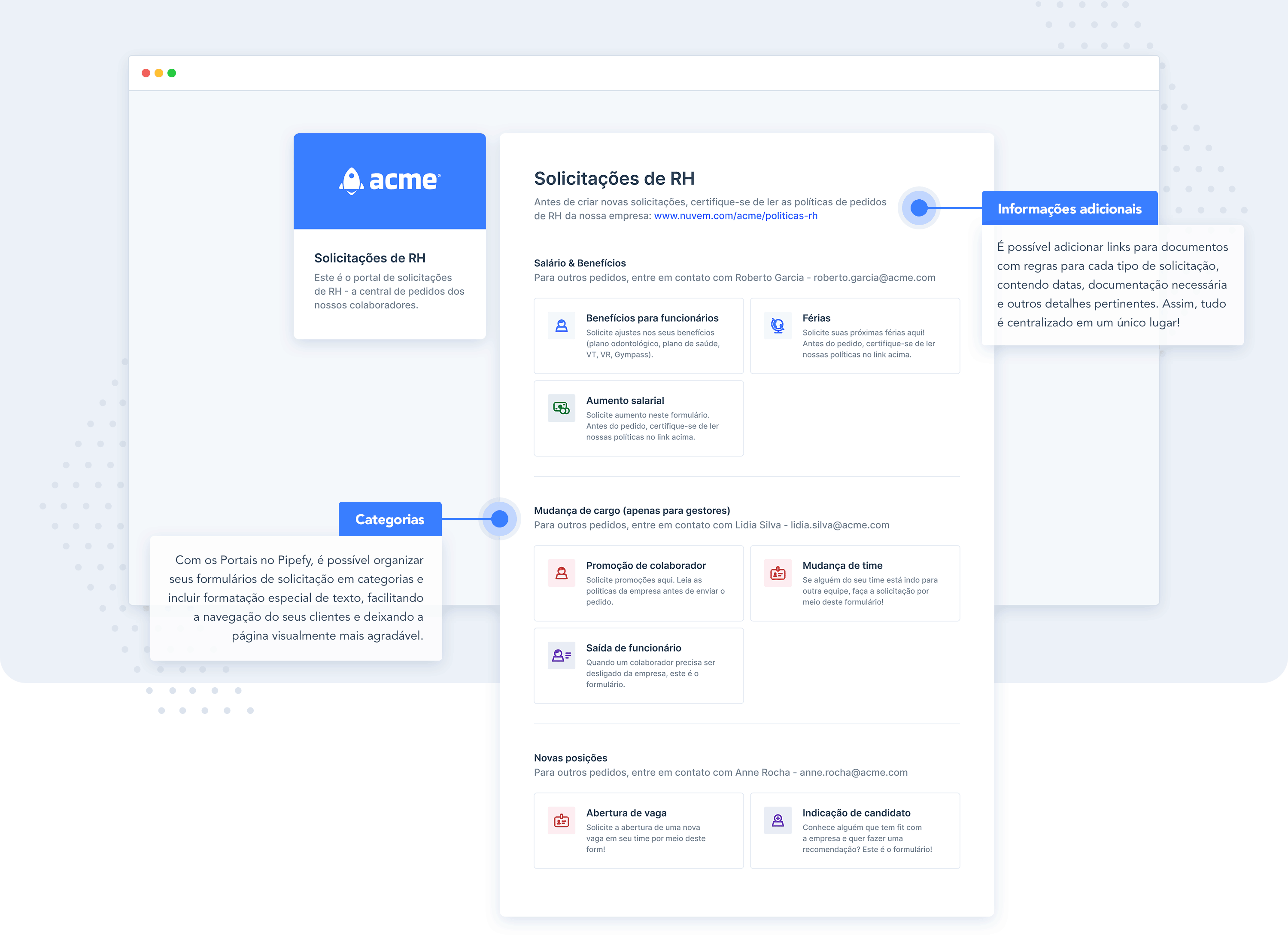Click the Saída de funcionário purple icon
The width and height of the screenshot is (1288, 945).
[561, 655]
